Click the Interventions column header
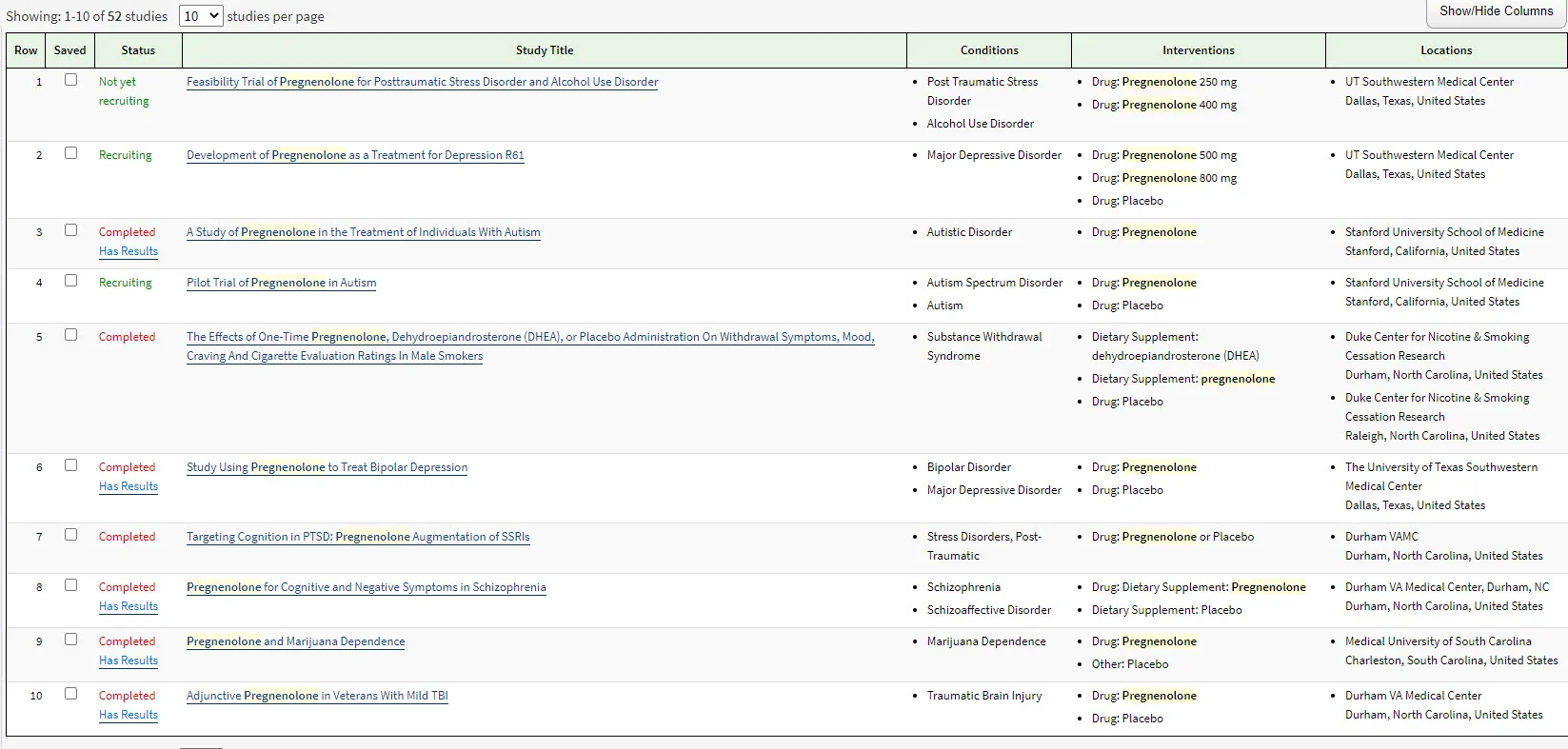Image resolution: width=1568 pixels, height=749 pixels. tap(1199, 50)
